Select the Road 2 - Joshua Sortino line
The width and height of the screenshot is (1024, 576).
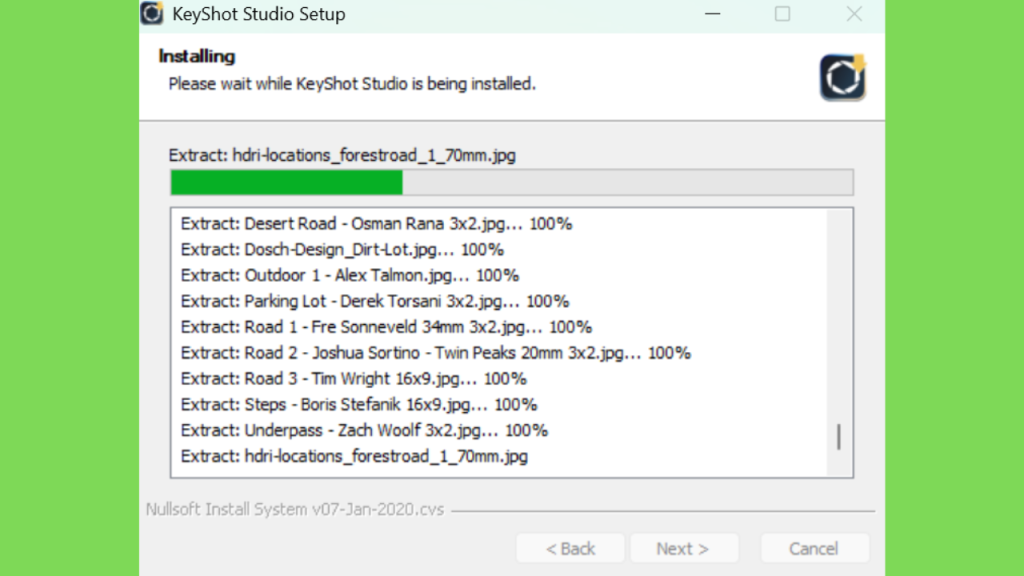click(436, 353)
